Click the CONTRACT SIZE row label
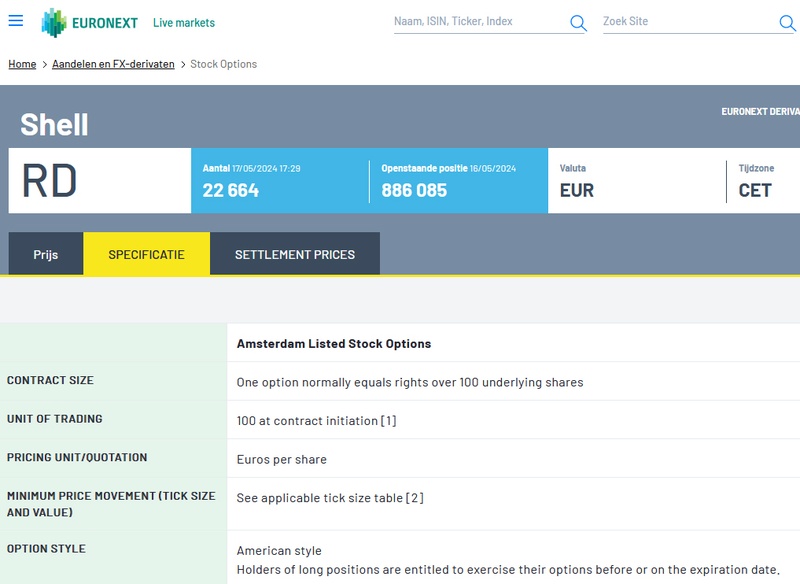 click(x=50, y=380)
